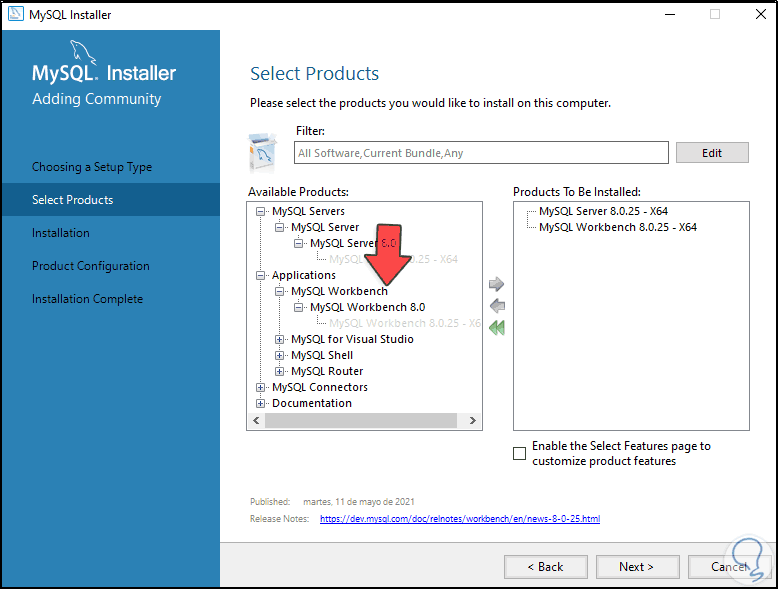The width and height of the screenshot is (778, 589).
Task: Collapse the Applications tree node
Action: coord(261,275)
